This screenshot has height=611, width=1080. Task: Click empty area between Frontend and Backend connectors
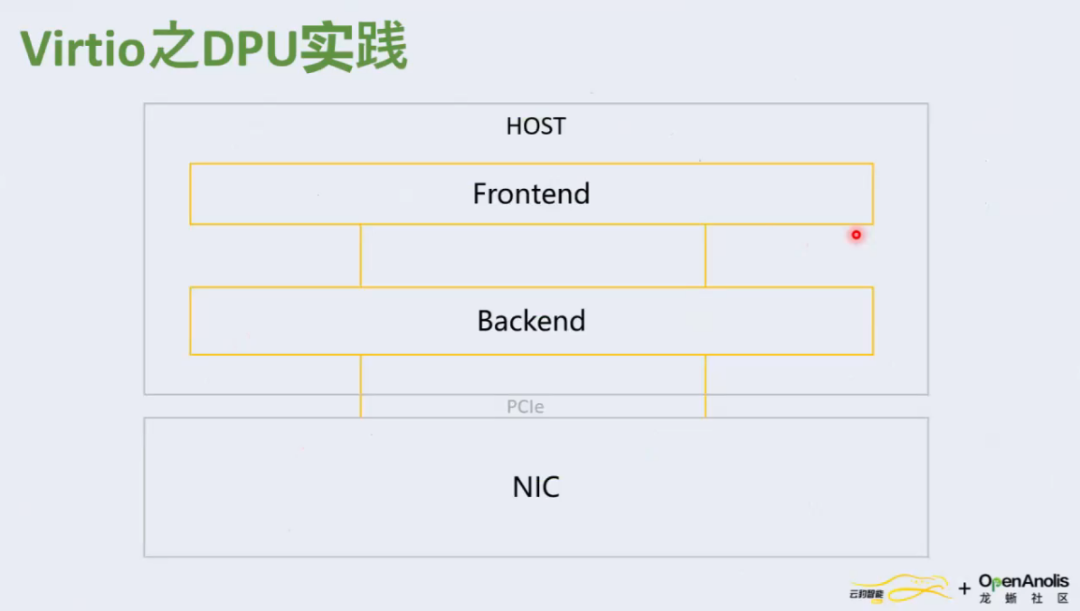[x=532, y=256]
